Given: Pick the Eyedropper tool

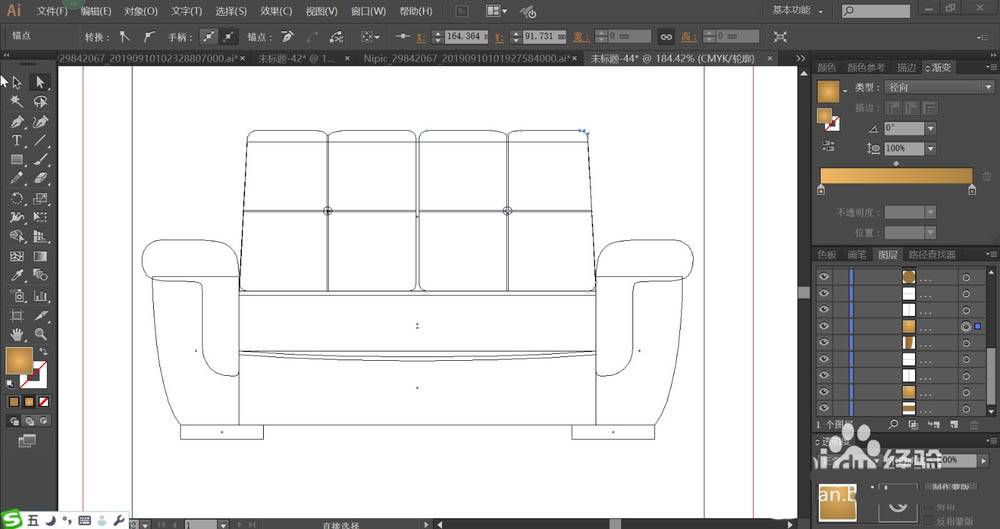Looking at the screenshot, I should click(x=17, y=275).
